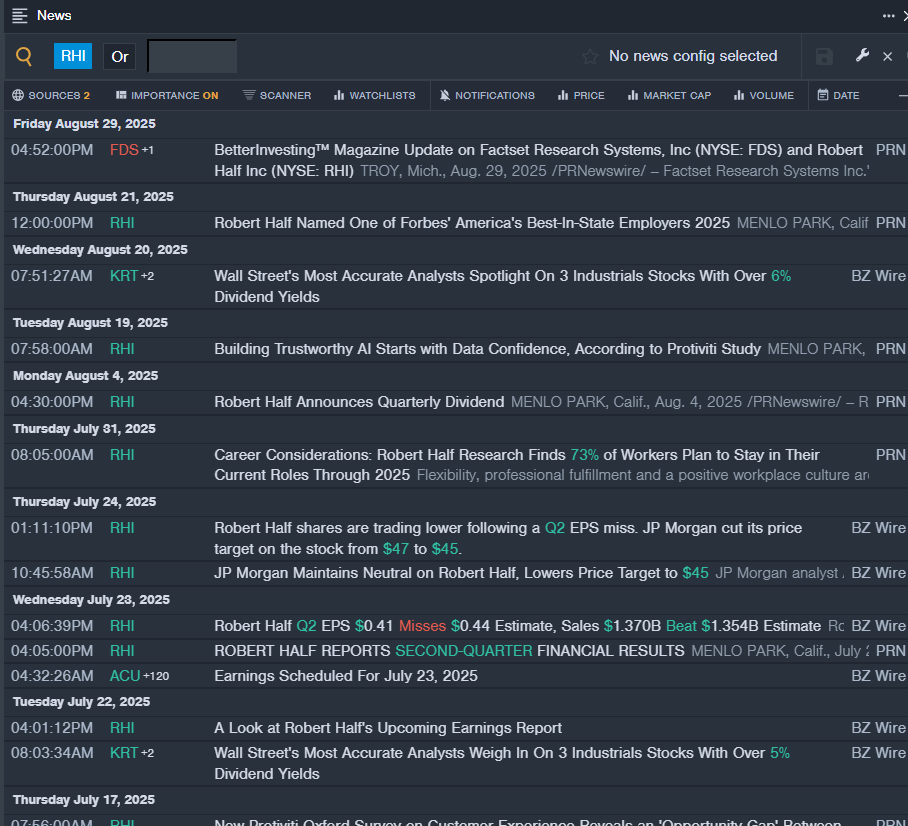Click the RHI ticker in the 12:00:00PM row
Image resolution: width=908 pixels, height=826 pixels.
tap(122, 223)
